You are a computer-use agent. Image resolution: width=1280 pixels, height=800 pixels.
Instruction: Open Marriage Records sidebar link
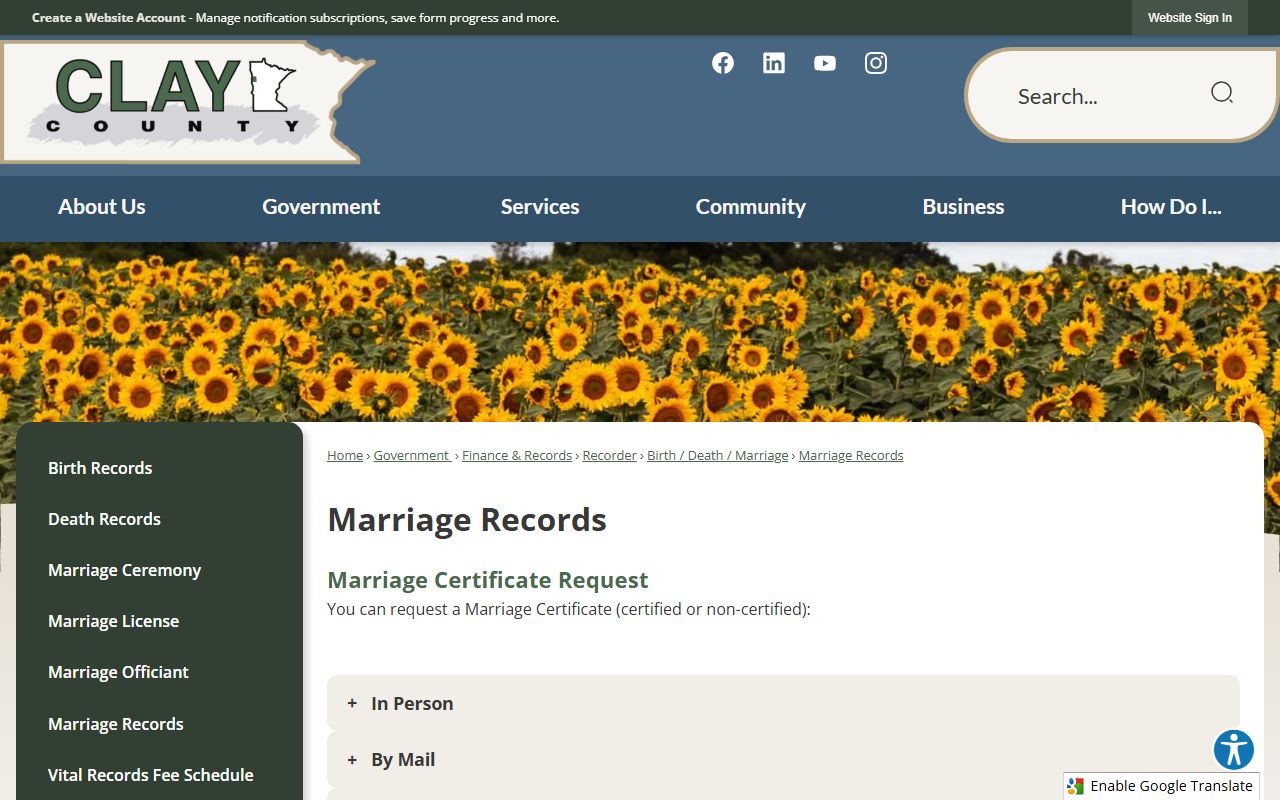pos(116,724)
